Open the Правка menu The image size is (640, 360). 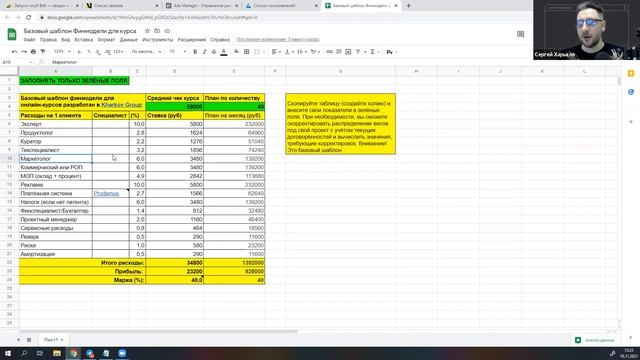(x=48, y=40)
